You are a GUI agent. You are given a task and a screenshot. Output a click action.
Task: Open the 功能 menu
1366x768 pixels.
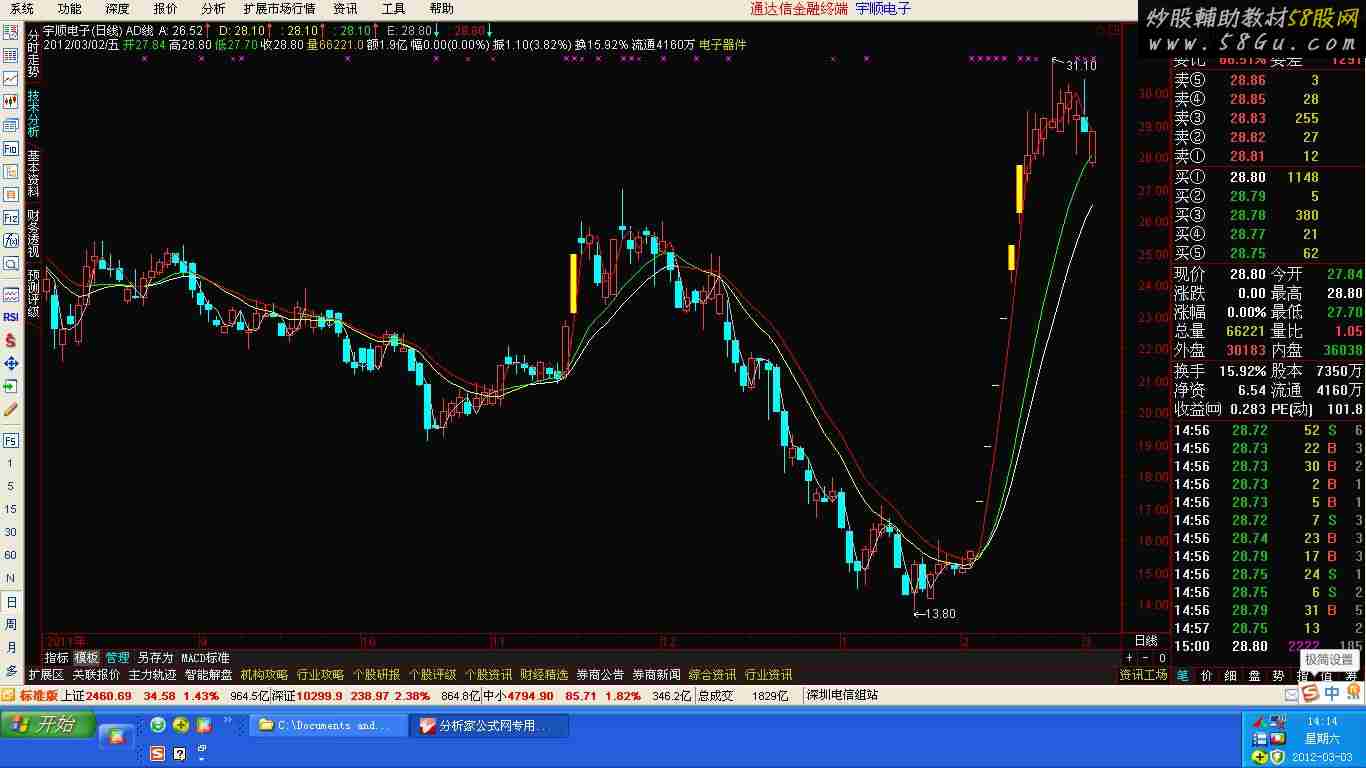pos(69,9)
